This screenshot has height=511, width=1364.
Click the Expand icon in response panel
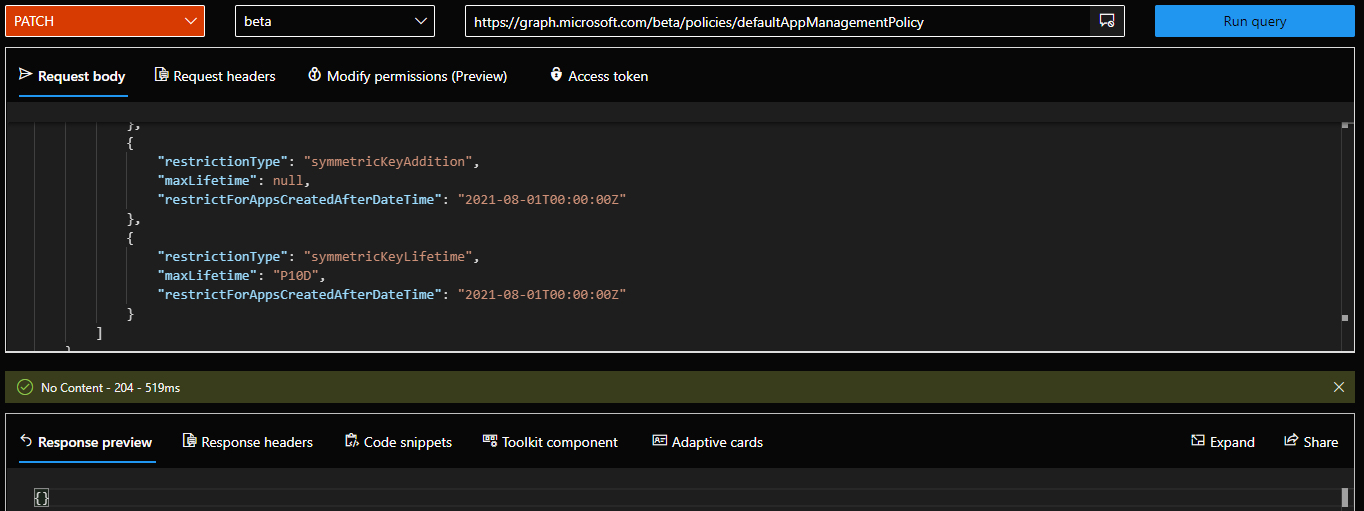[x=1198, y=442]
